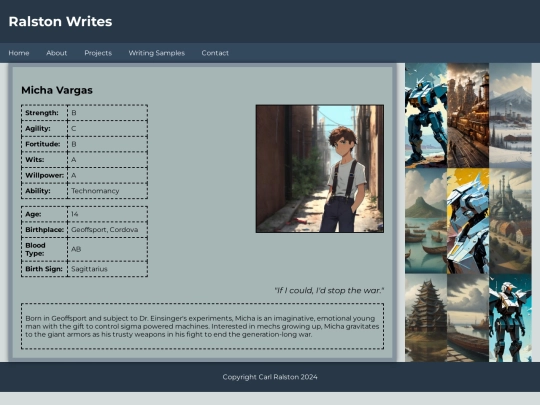
Task: Click the Agility value C
Action: [x=73, y=128]
